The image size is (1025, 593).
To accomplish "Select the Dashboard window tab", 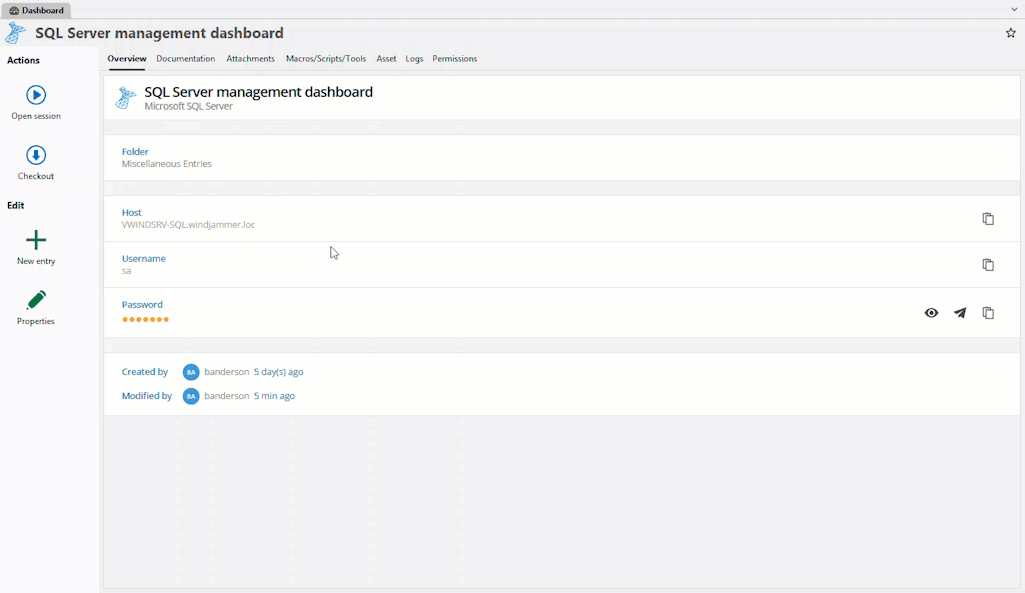I will (36, 10).
